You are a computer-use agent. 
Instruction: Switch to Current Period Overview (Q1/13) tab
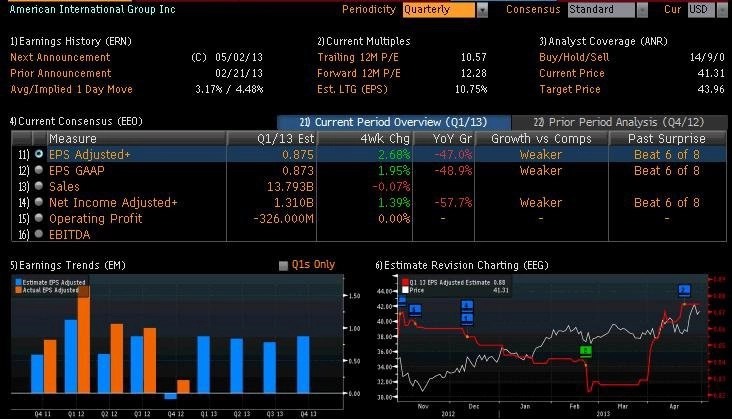click(394, 122)
